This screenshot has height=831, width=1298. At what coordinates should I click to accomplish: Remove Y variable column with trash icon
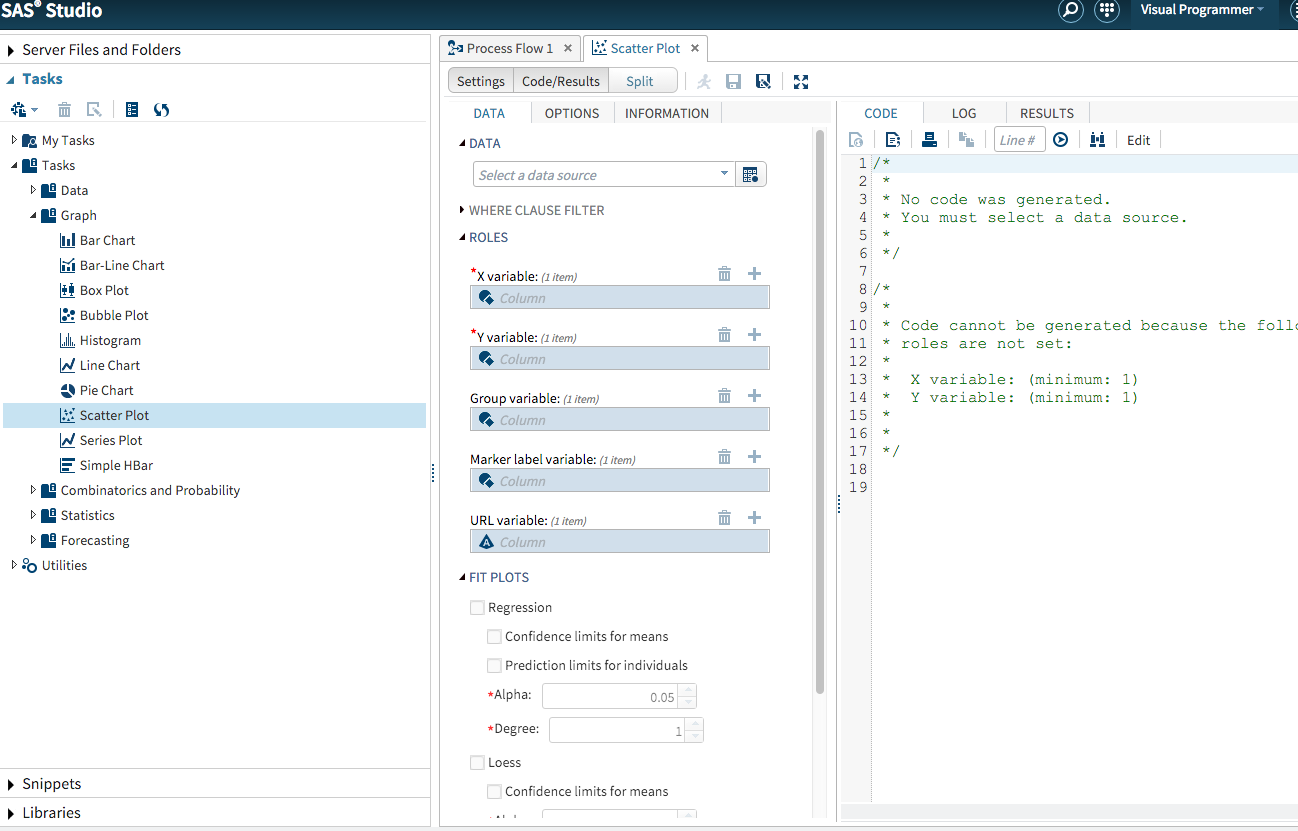(724, 335)
